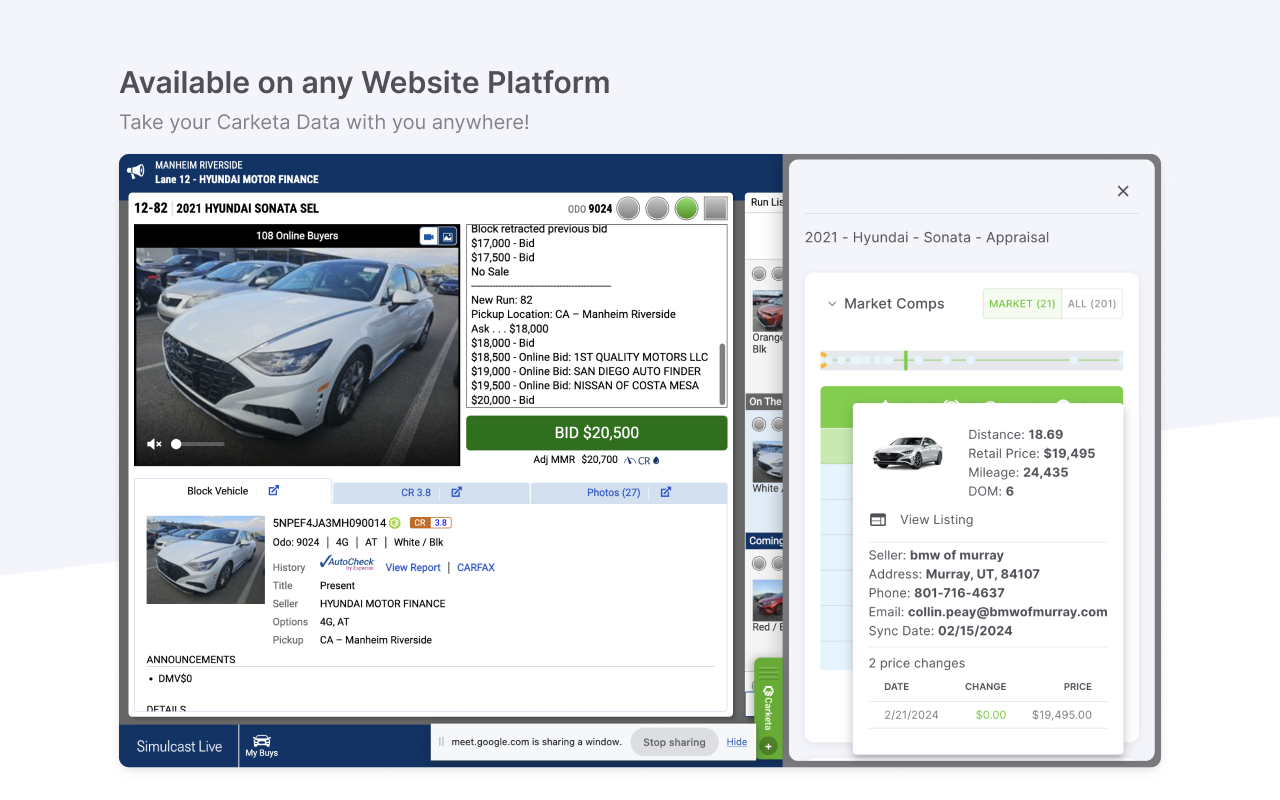Unmute the auction video audio
Screen dimensions: 1280x800
click(154, 444)
